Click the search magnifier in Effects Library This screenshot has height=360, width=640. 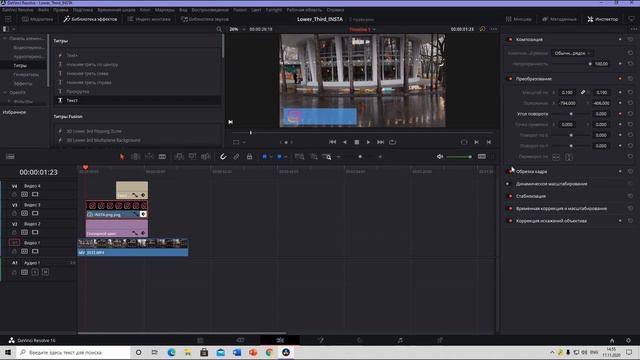point(219,29)
